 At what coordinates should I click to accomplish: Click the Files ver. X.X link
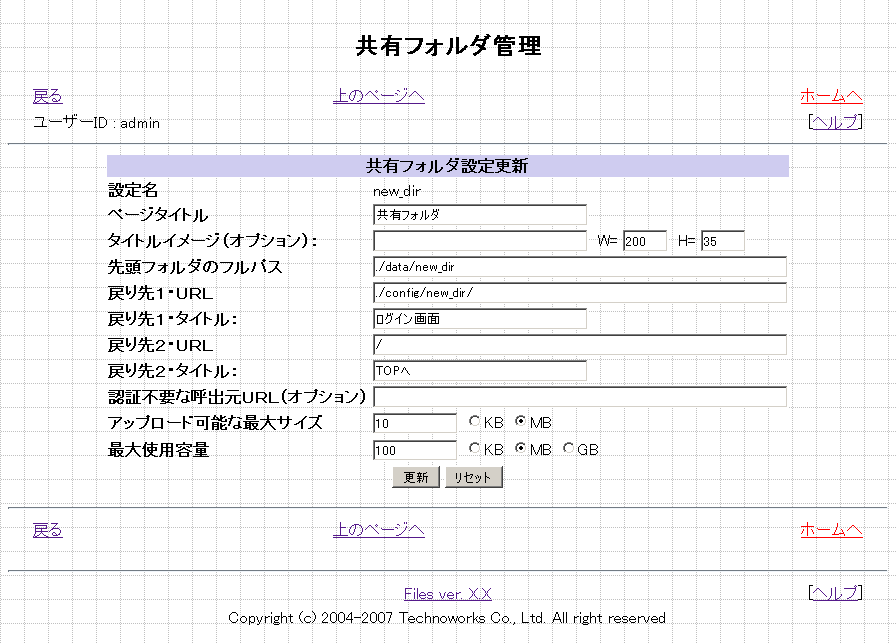point(447,594)
